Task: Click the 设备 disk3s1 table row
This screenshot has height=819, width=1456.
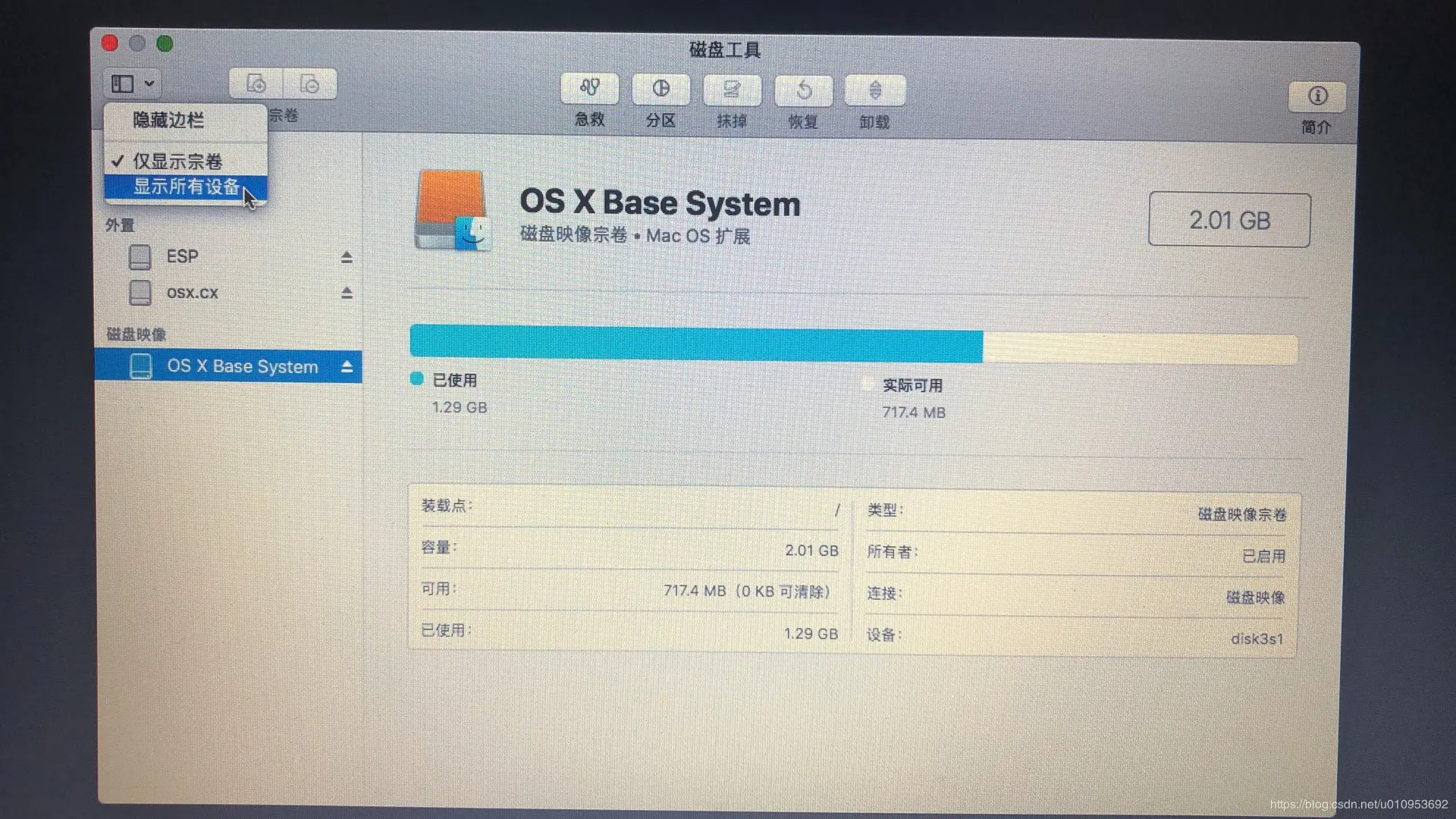Action: 1077,637
